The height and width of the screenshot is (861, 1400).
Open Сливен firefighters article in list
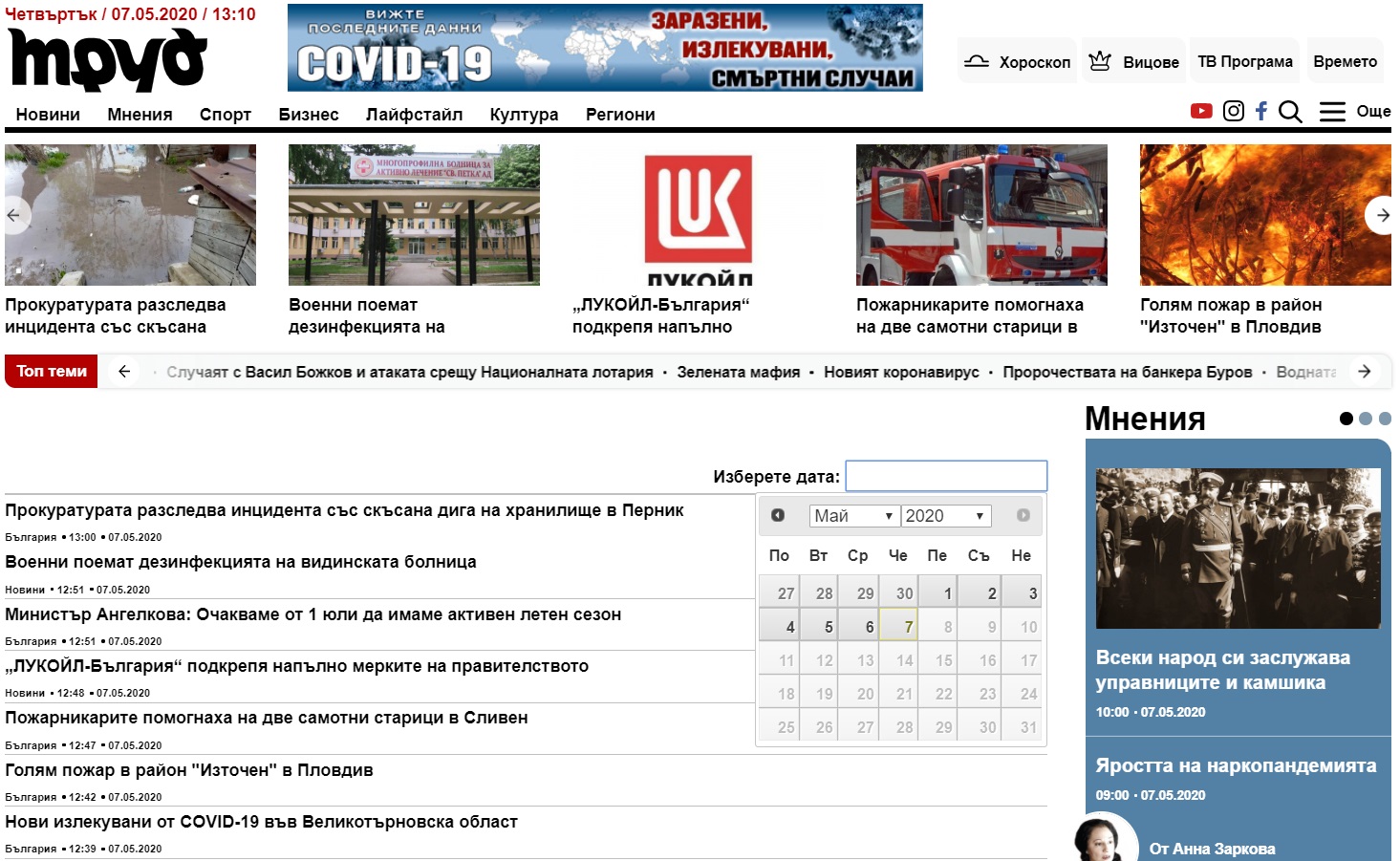(267, 718)
